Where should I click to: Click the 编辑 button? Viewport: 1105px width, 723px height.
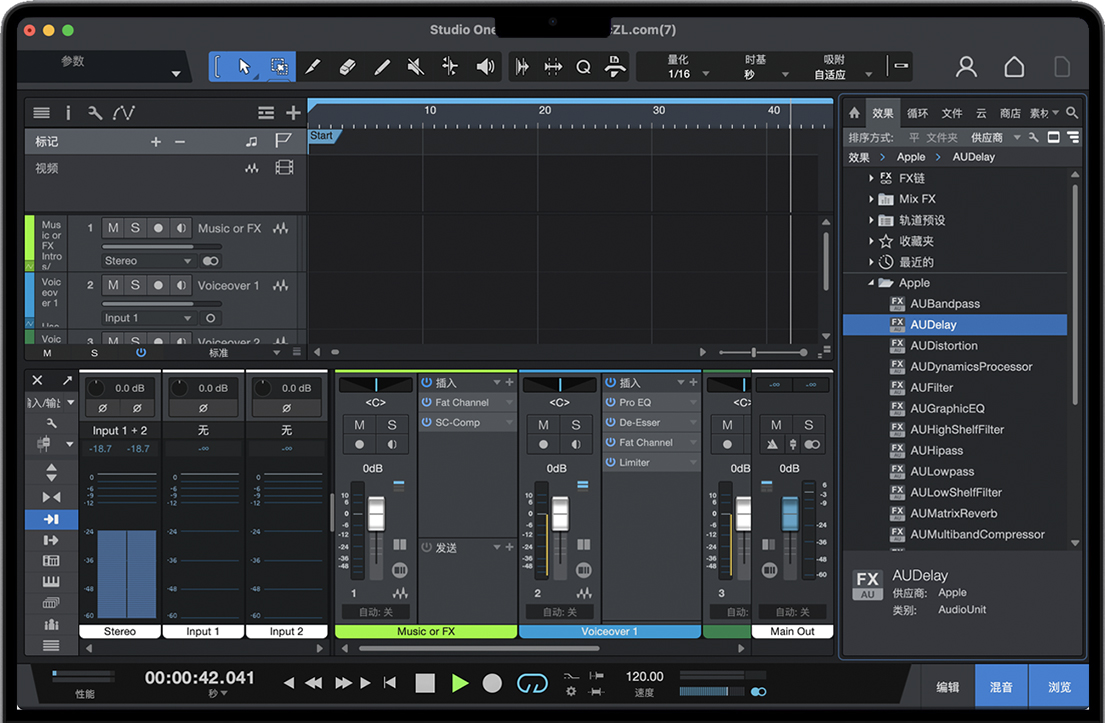[947, 686]
